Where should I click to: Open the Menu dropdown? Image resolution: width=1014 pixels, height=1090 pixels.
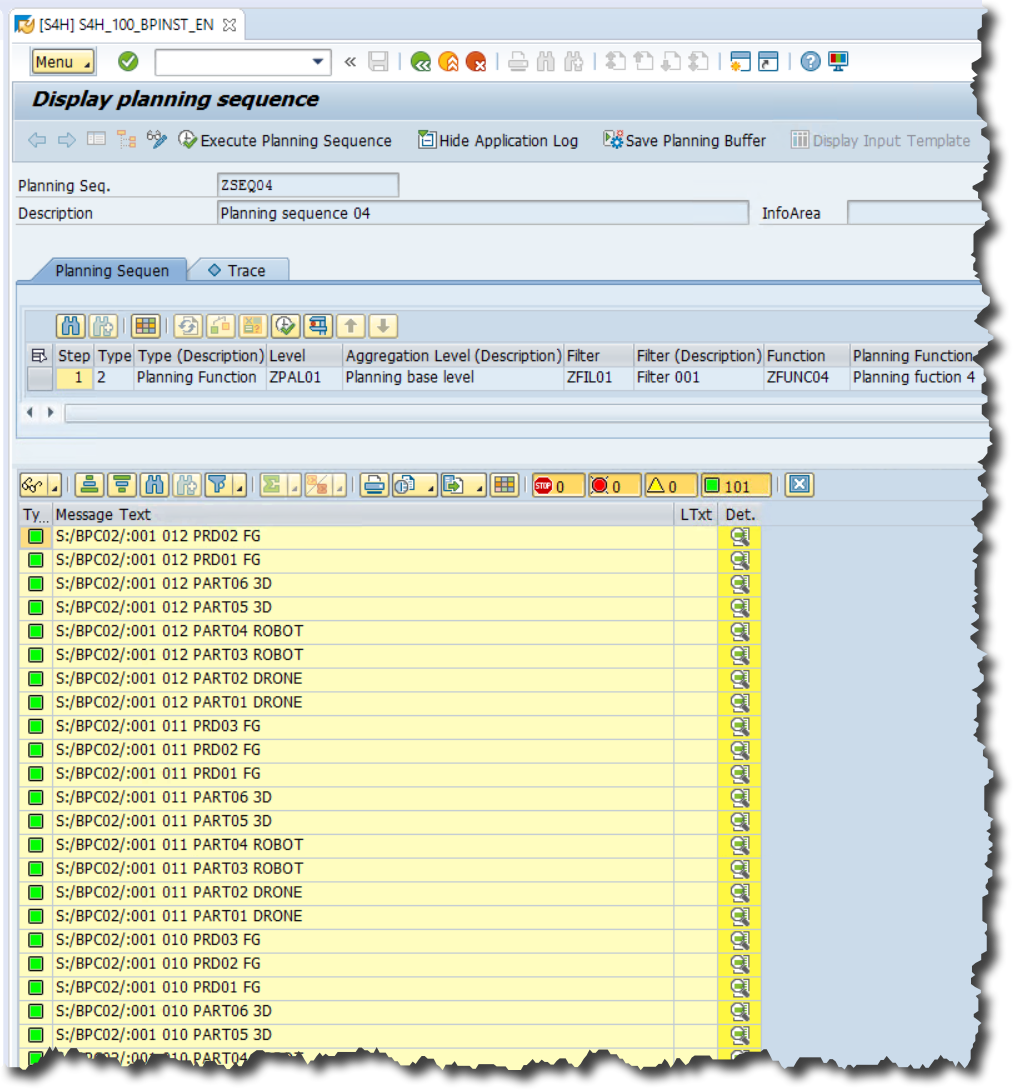[x=62, y=61]
